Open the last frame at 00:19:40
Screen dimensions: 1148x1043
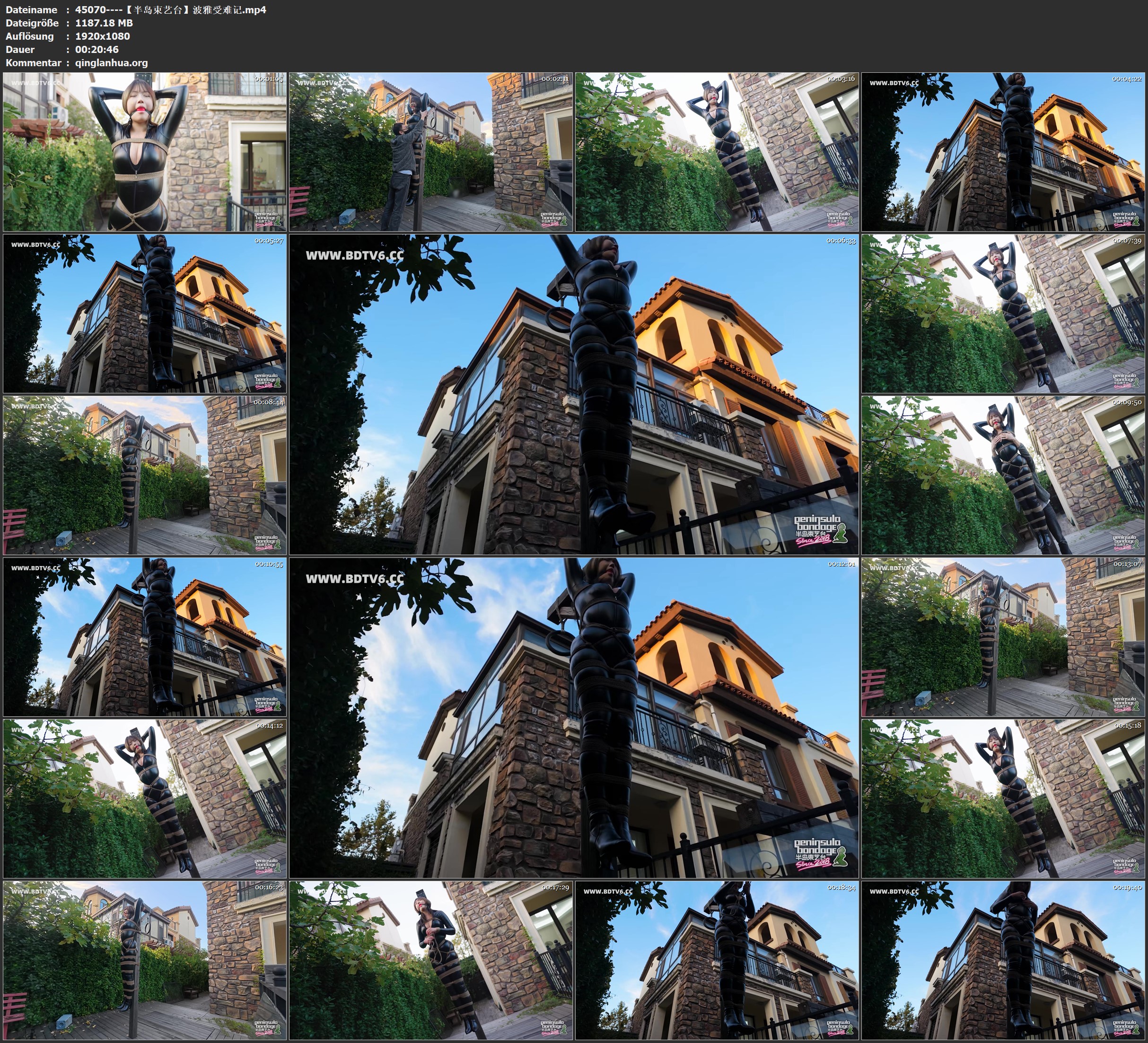(x=1003, y=960)
